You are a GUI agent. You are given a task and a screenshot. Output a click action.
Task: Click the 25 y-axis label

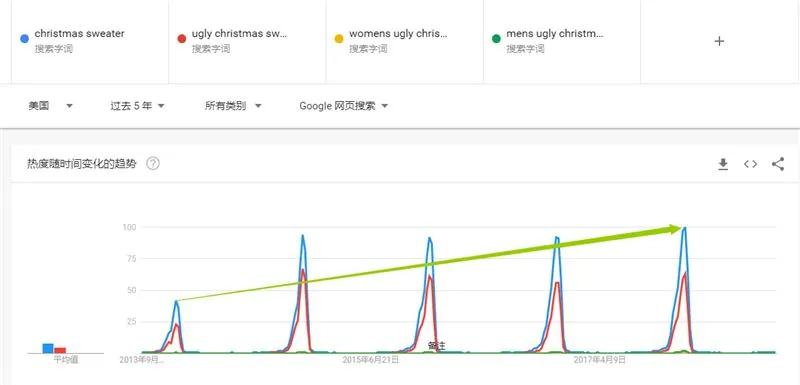point(132,322)
